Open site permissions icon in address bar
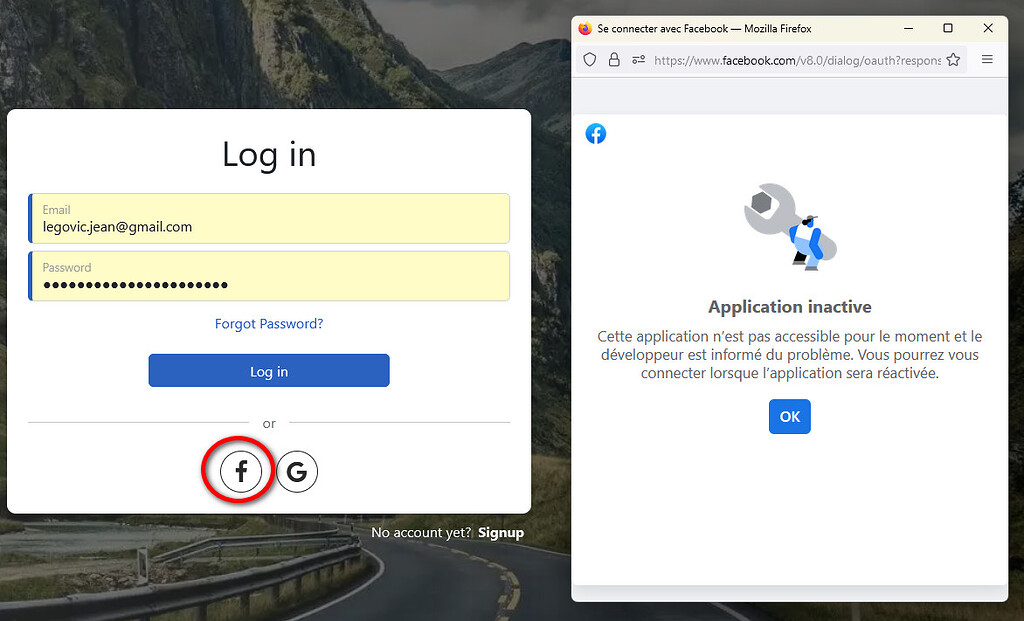 [638, 60]
